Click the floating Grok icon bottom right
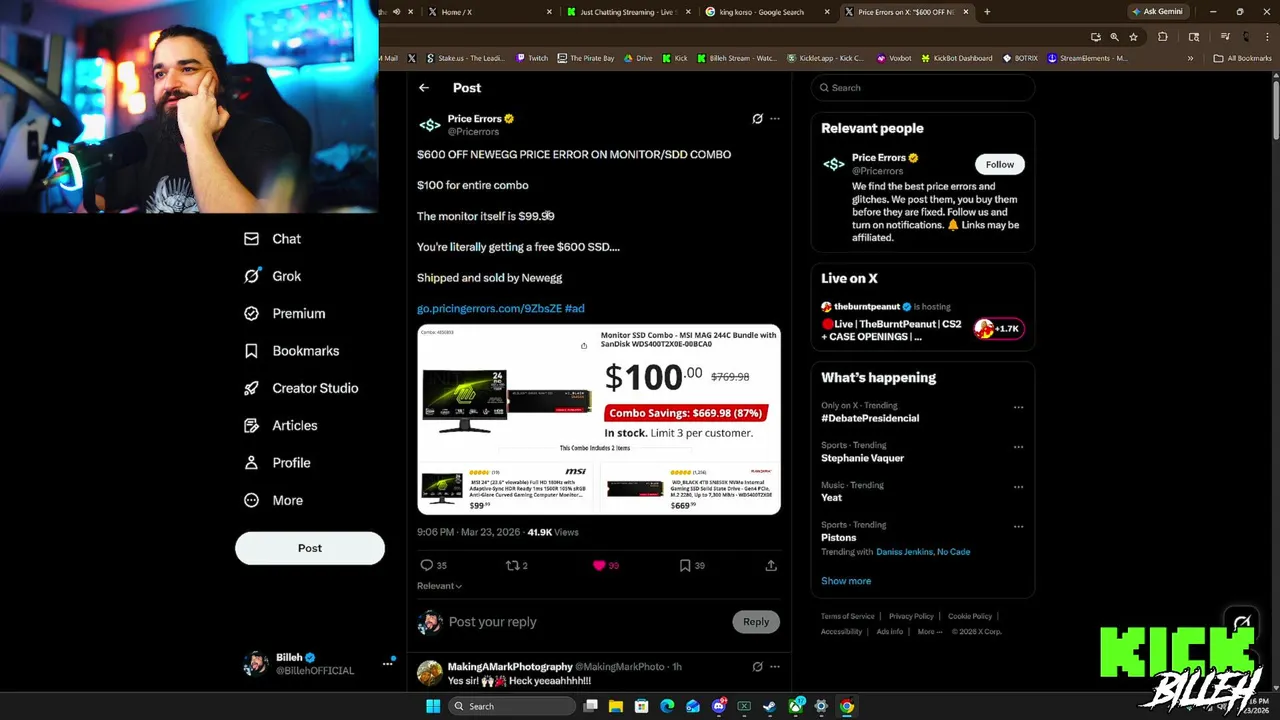The height and width of the screenshot is (720, 1280). (1241, 623)
